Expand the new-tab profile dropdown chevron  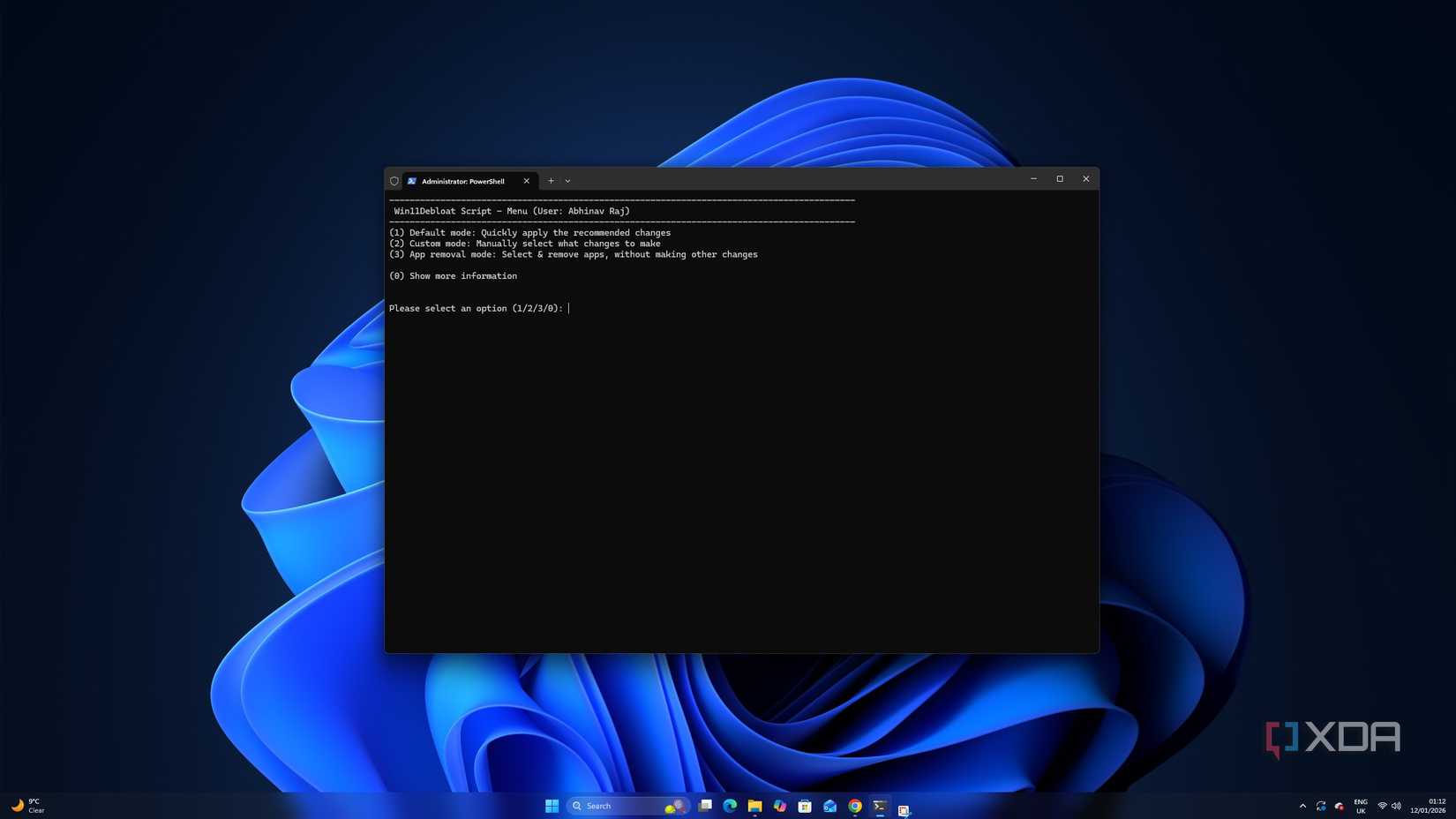[567, 181]
